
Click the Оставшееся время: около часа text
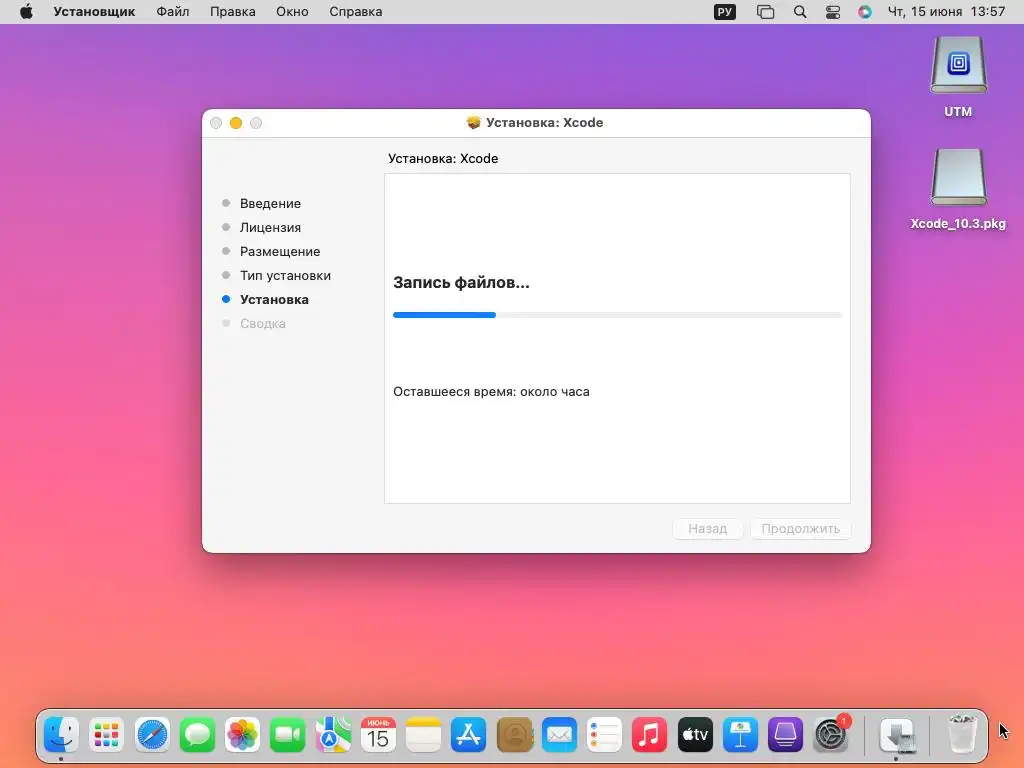tap(491, 392)
